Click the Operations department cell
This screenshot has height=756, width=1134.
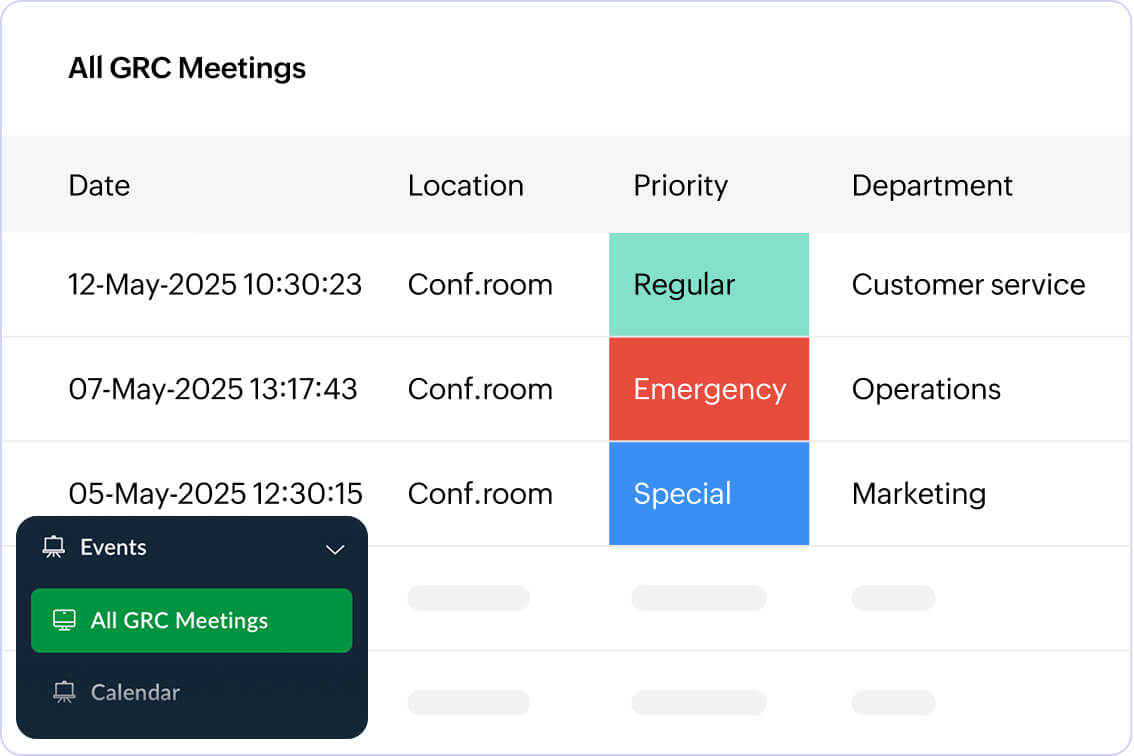click(x=925, y=389)
